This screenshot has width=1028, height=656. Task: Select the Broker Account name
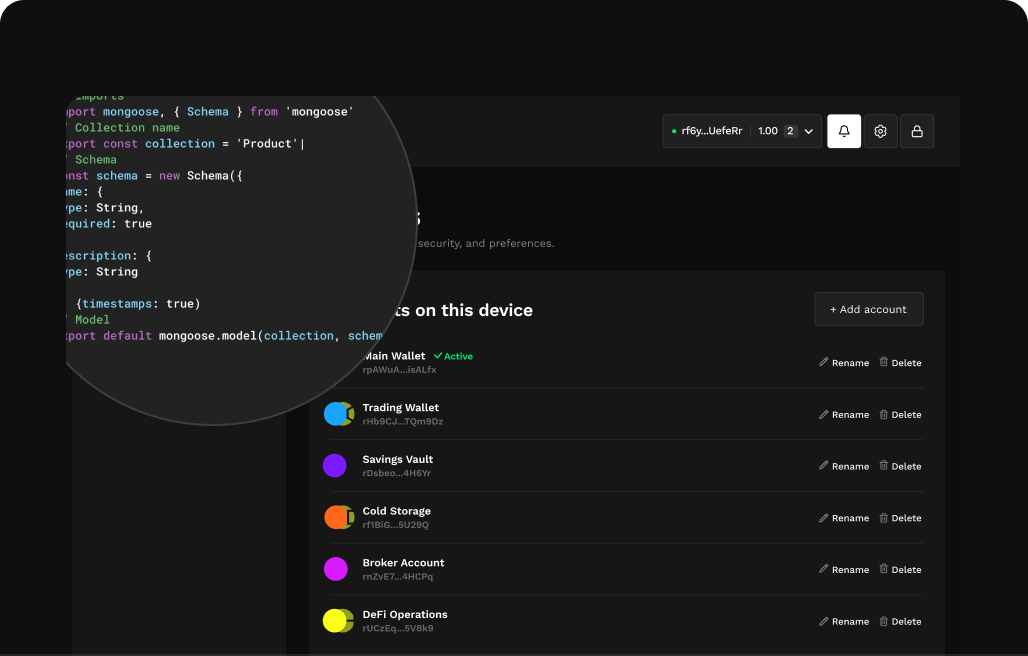403,563
